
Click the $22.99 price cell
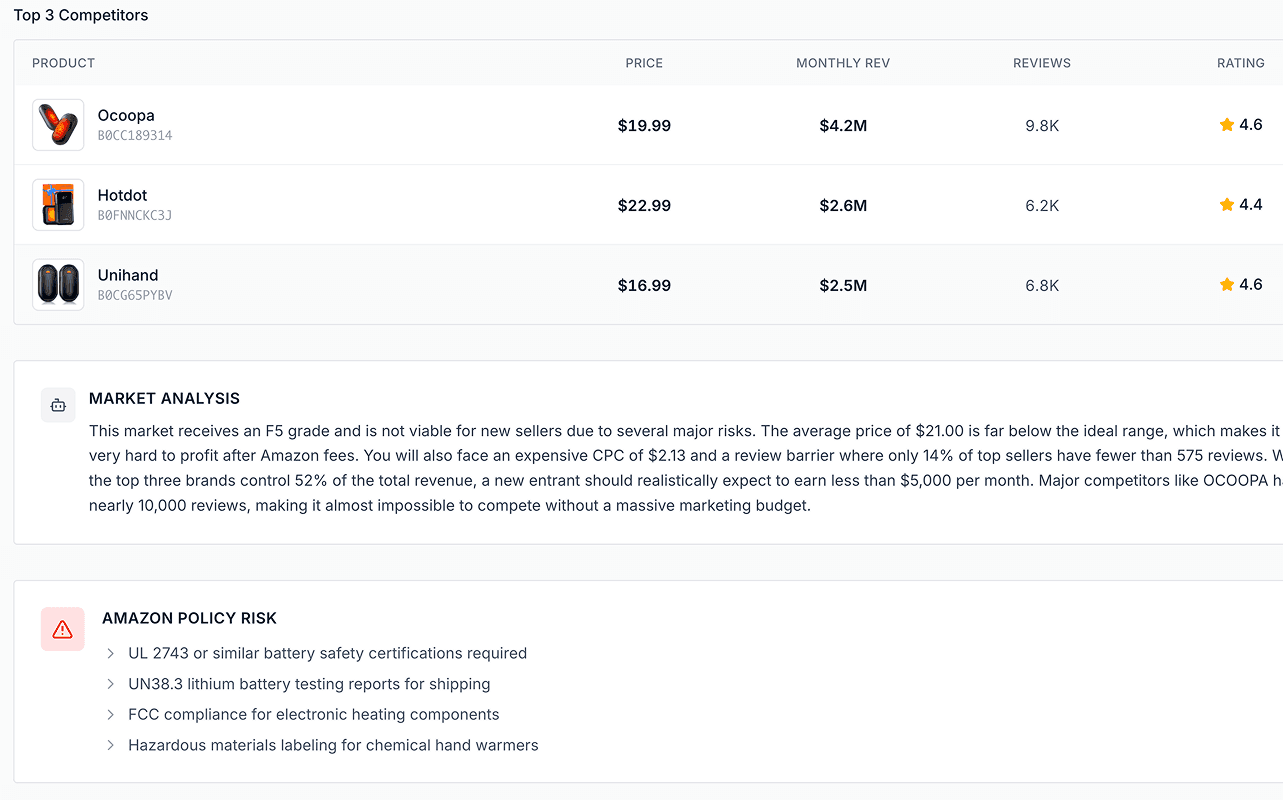pyautogui.click(x=644, y=206)
